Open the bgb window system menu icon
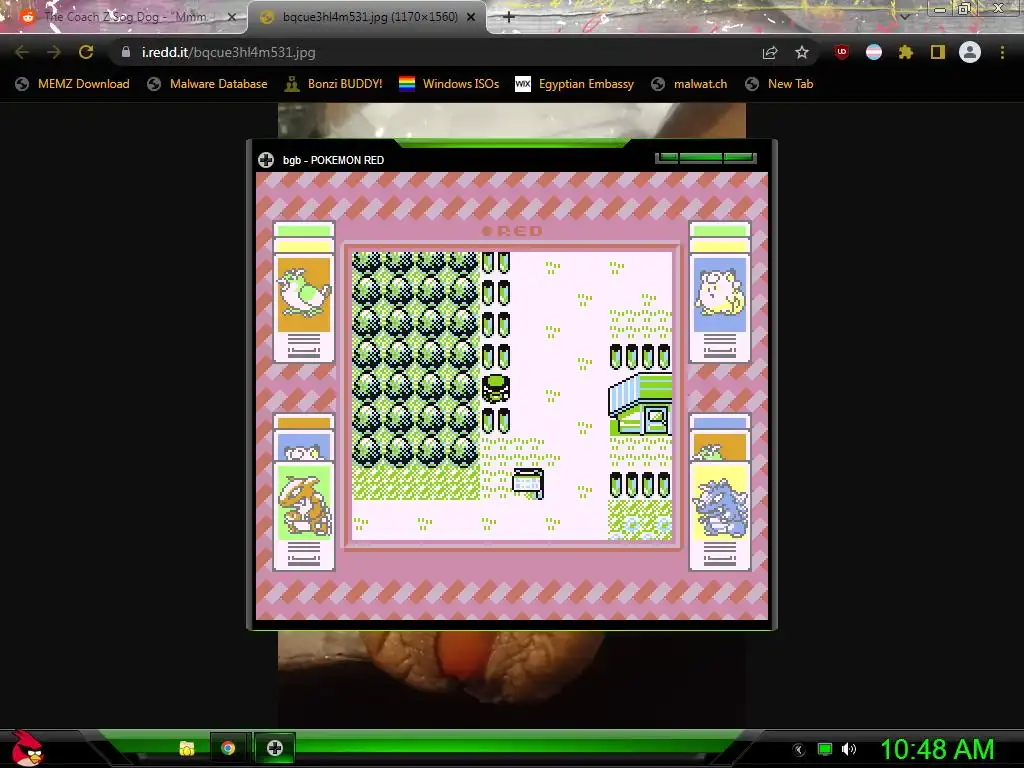Image resolution: width=1024 pixels, height=768 pixels. pos(266,160)
